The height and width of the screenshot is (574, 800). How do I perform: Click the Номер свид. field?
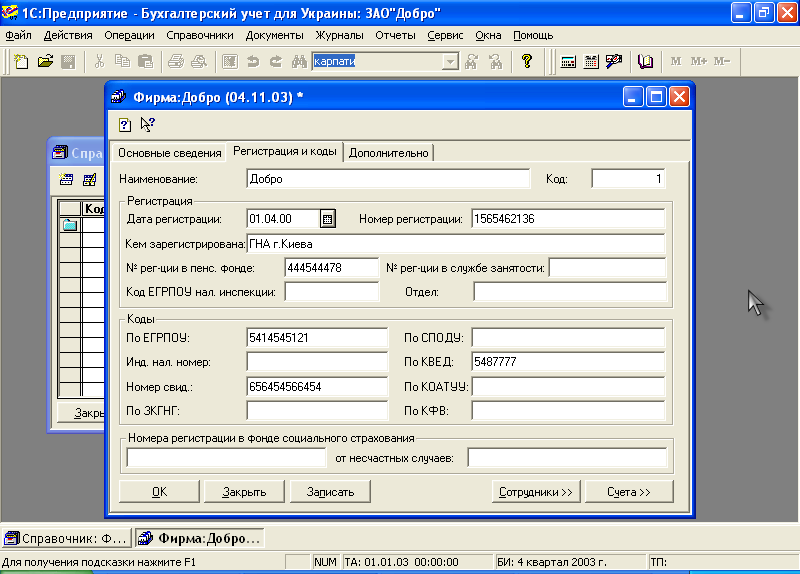pos(317,387)
